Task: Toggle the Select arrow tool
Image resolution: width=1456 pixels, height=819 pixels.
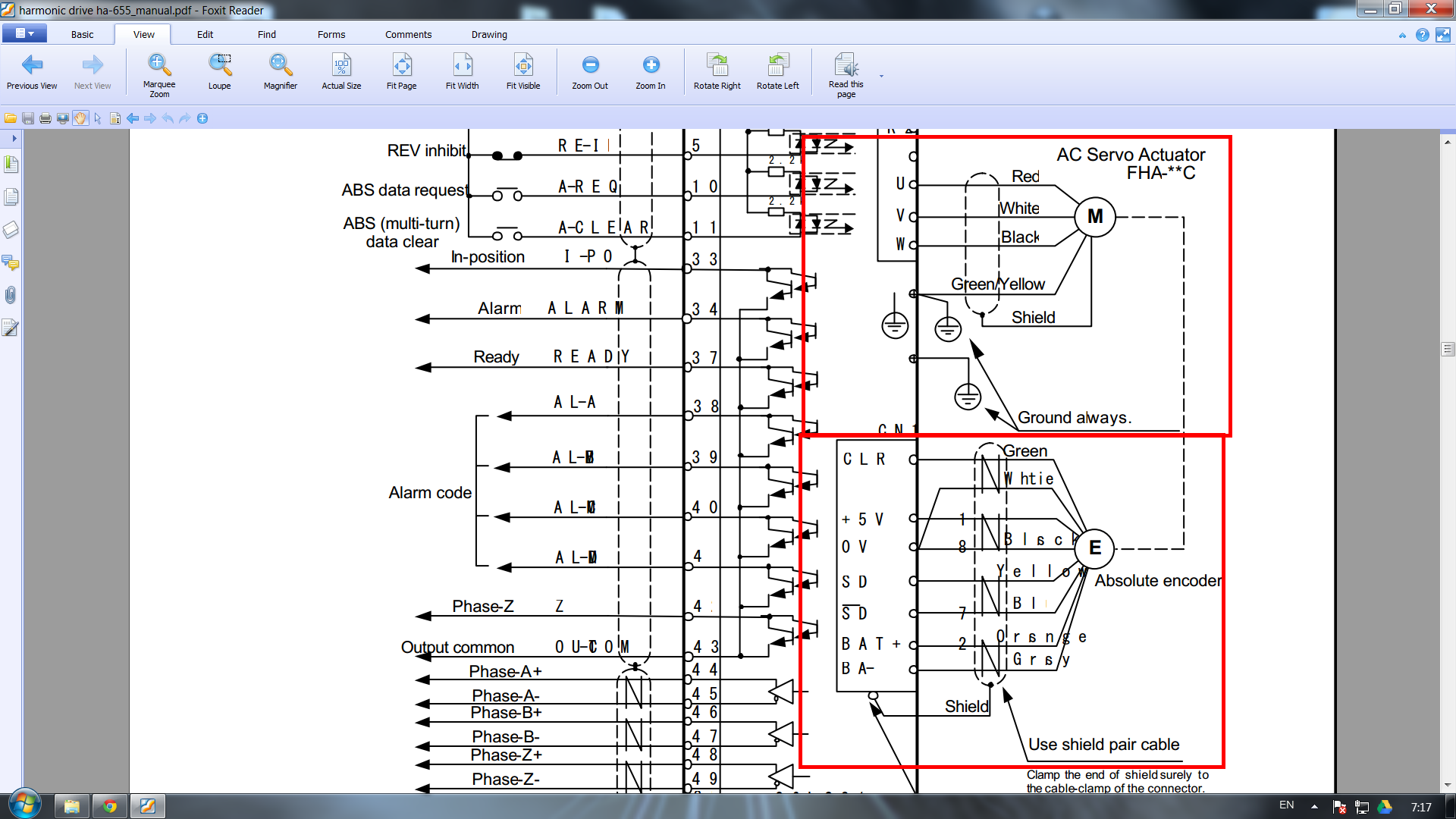Action: pyautogui.click(x=98, y=118)
